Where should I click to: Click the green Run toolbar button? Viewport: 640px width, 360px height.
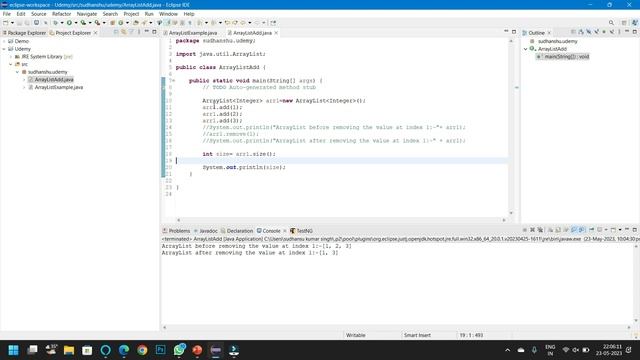pyautogui.click(x=69, y=23)
